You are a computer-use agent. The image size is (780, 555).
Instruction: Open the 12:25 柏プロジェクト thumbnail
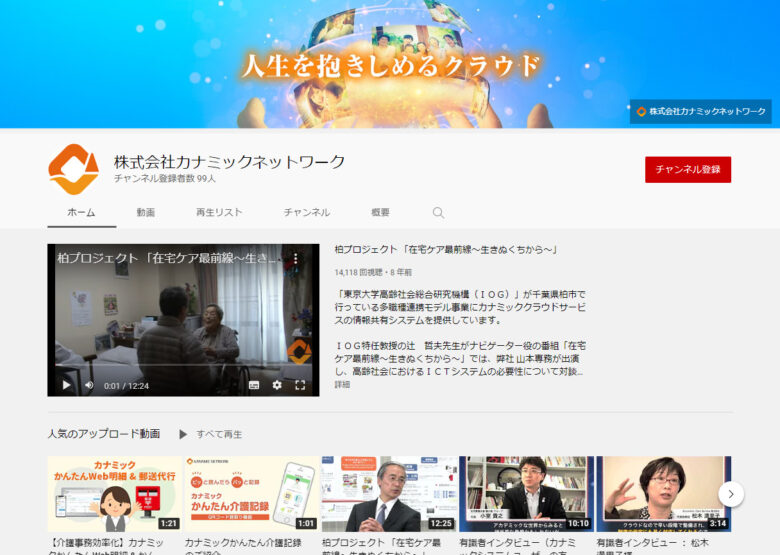pyautogui.click(x=389, y=494)
